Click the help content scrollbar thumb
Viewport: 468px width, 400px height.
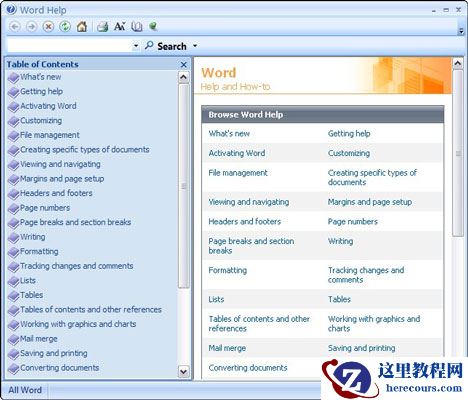(458, 153)
